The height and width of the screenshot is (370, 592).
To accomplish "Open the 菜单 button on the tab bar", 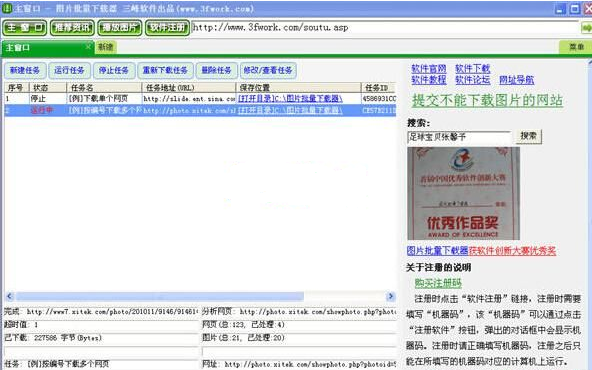I will coord(576,47).
